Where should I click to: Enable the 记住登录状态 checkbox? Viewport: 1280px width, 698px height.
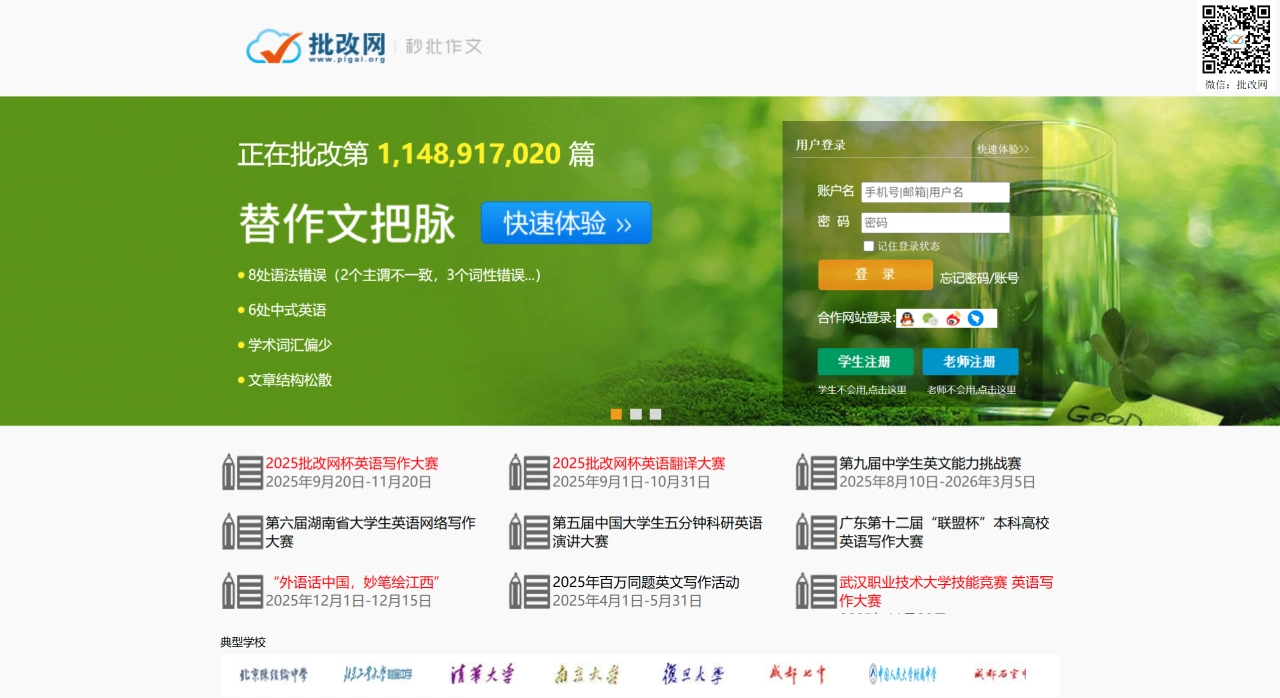point(869,245)
